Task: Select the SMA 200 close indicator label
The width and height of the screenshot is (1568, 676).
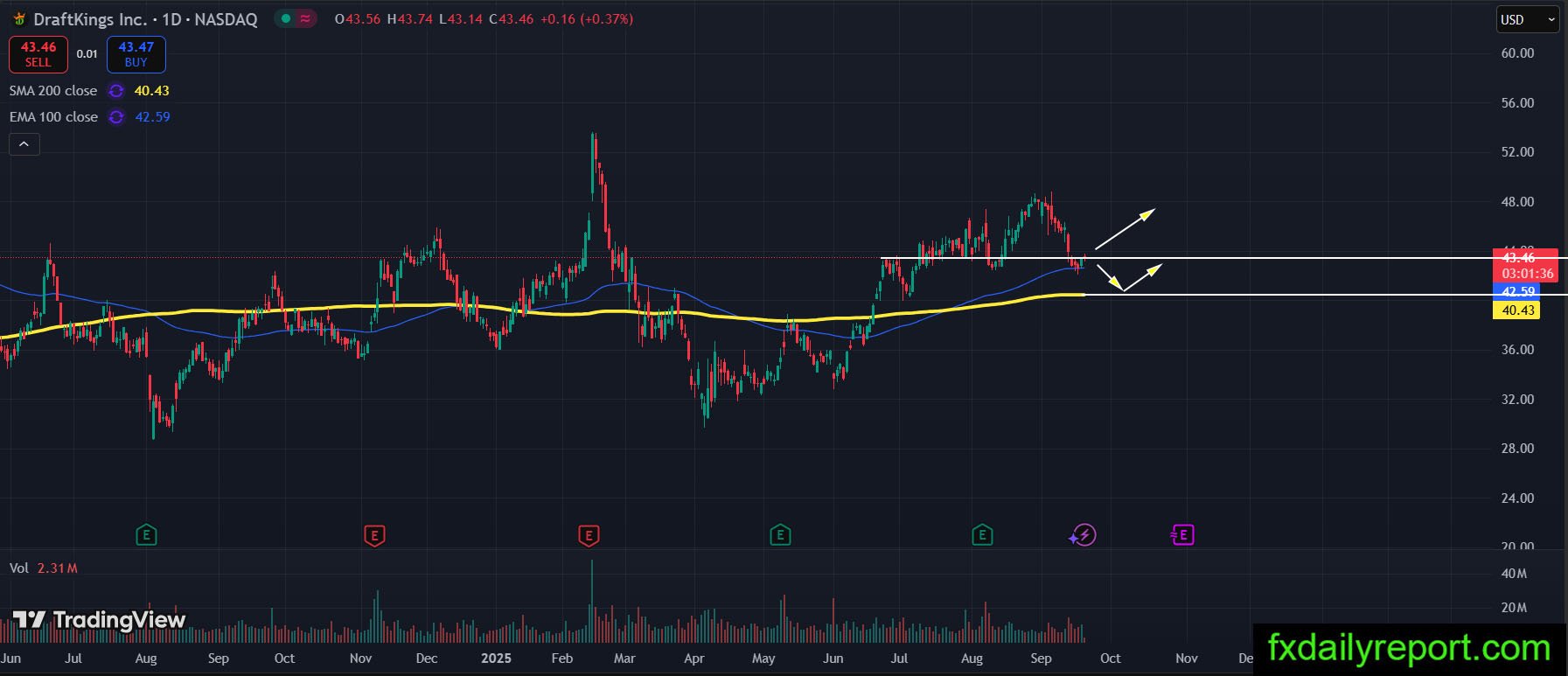Action: point(53,91)
